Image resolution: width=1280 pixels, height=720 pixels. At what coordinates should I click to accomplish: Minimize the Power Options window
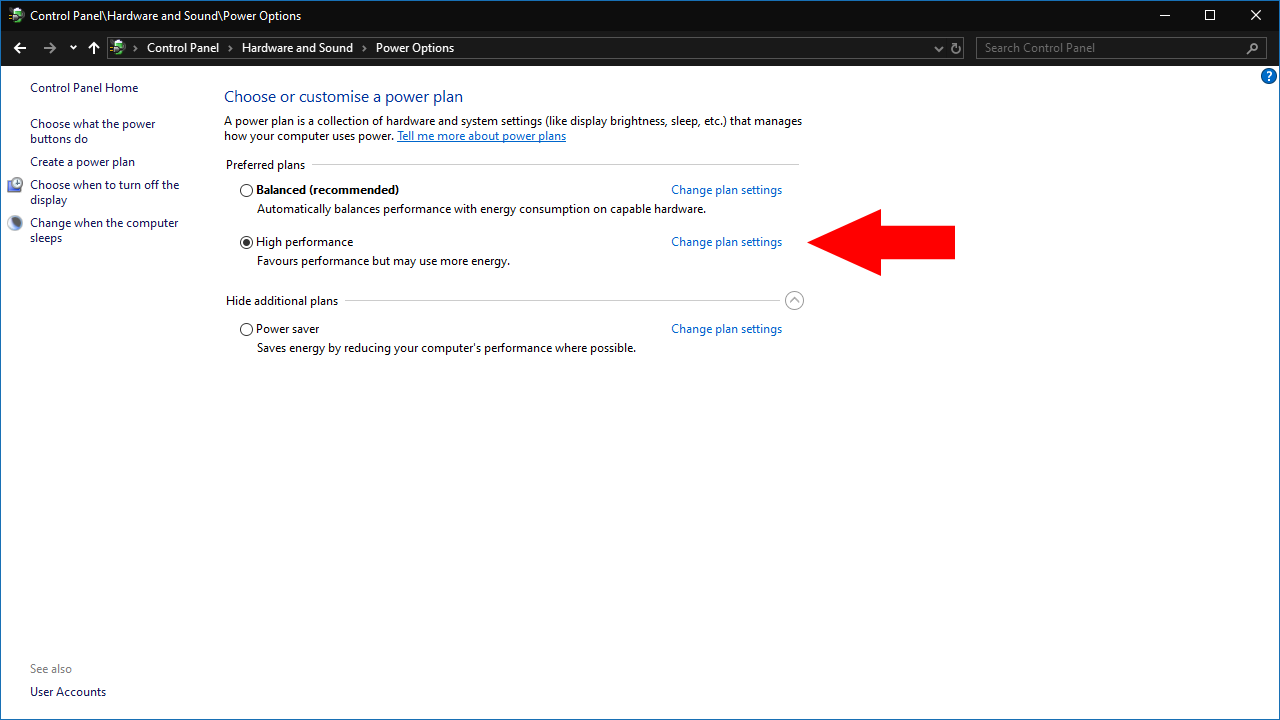pos(1164,15)
